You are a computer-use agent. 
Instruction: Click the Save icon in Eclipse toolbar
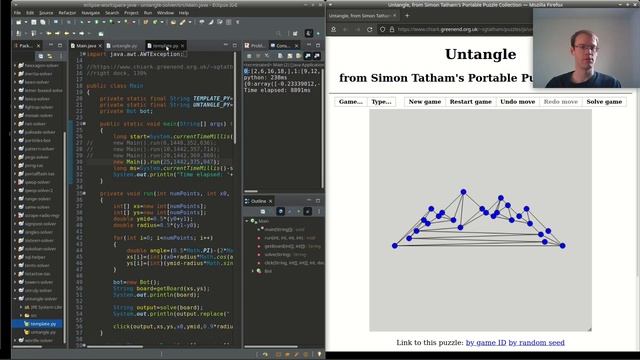34,22
